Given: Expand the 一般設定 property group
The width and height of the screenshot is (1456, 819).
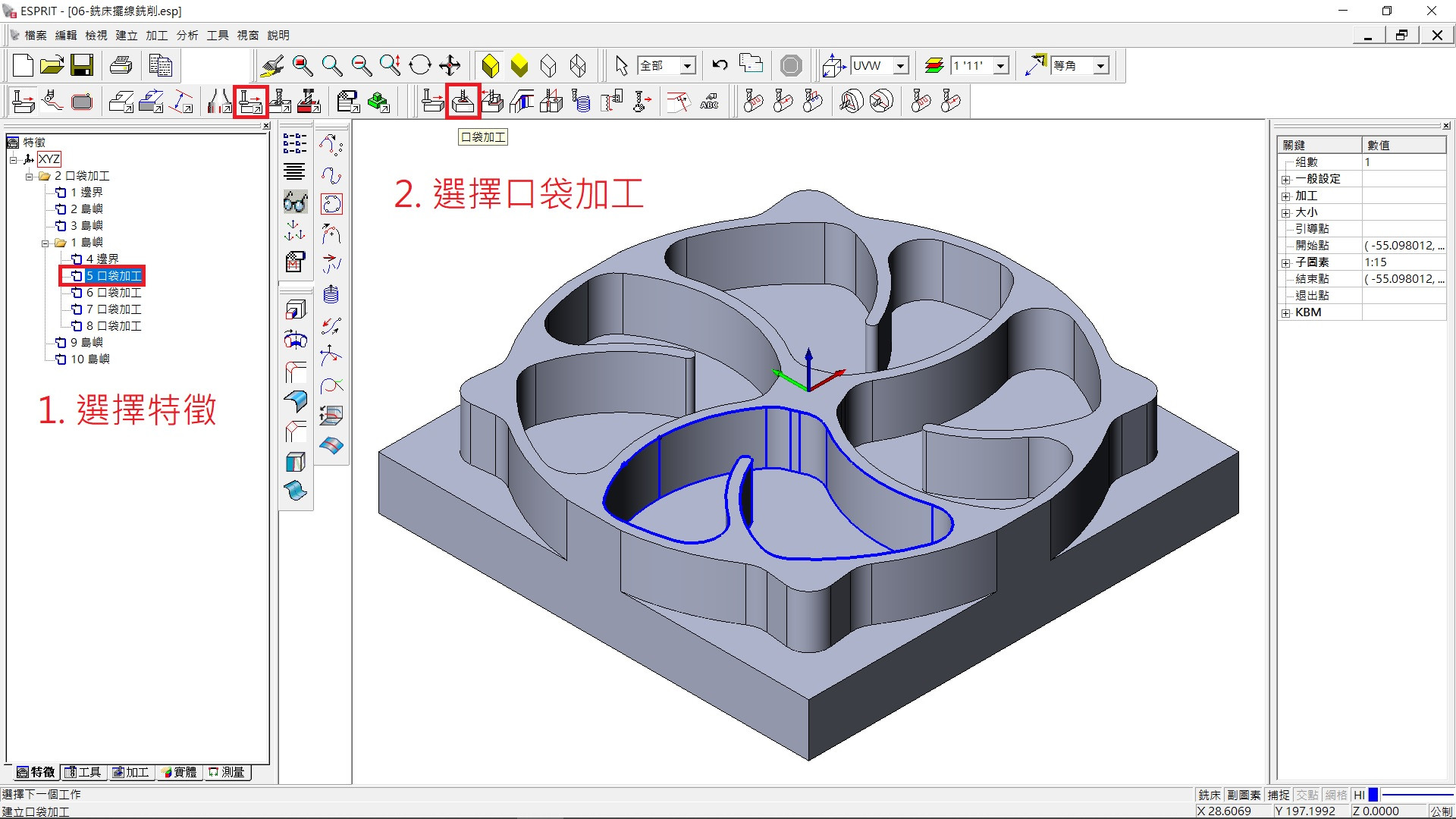Looking at the screenshot, I should click(1286, 180).
